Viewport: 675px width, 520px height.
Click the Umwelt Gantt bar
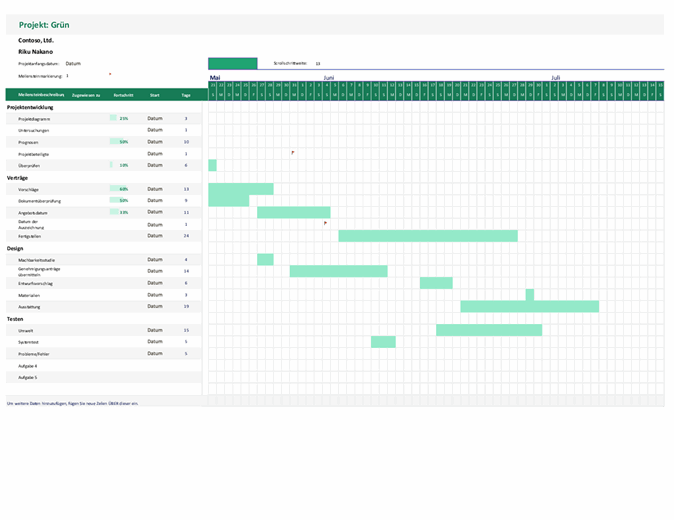(488, 330)
